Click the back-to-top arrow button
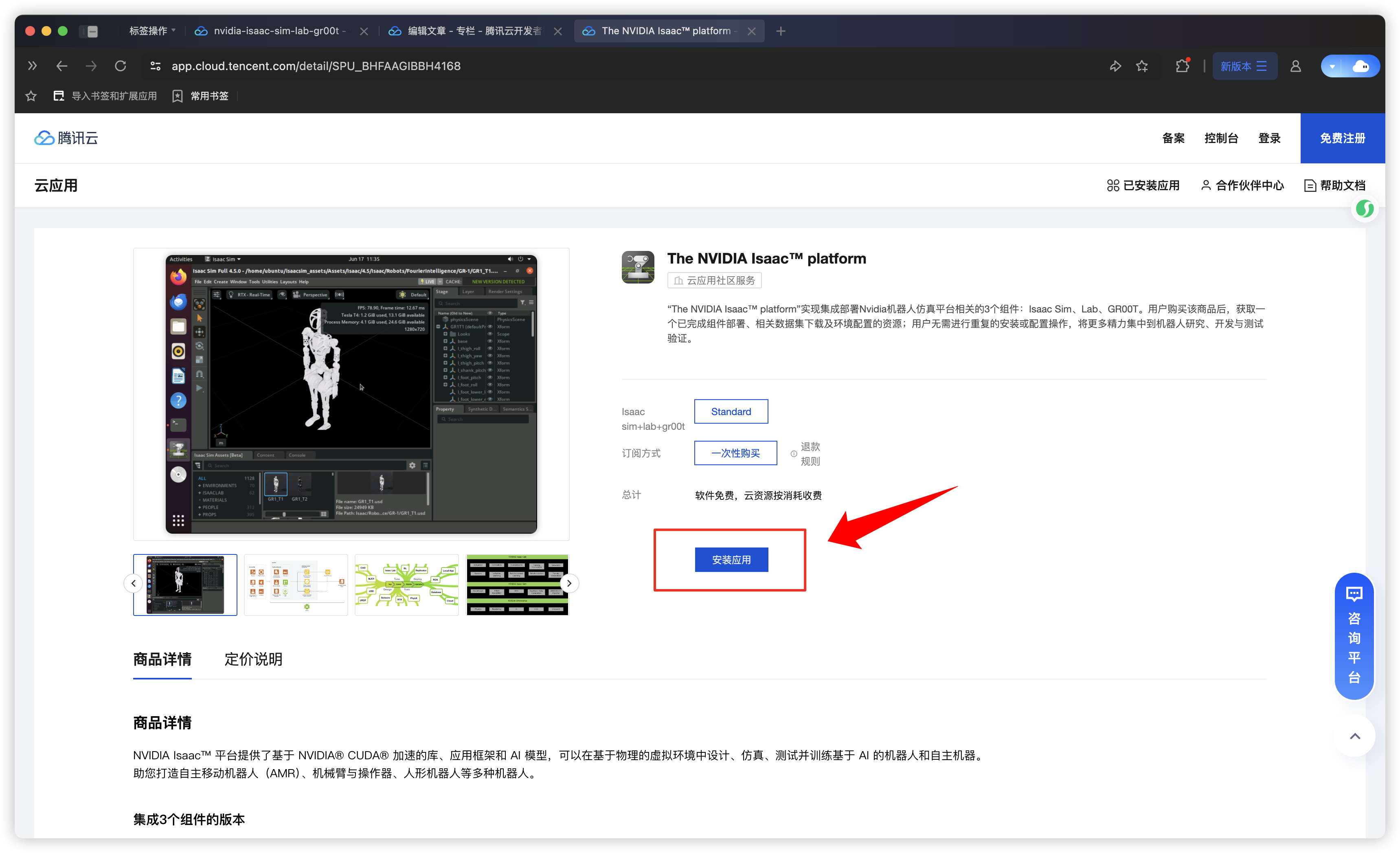The width and height of the screenshot is (1400, 853). click(1354, 736)
